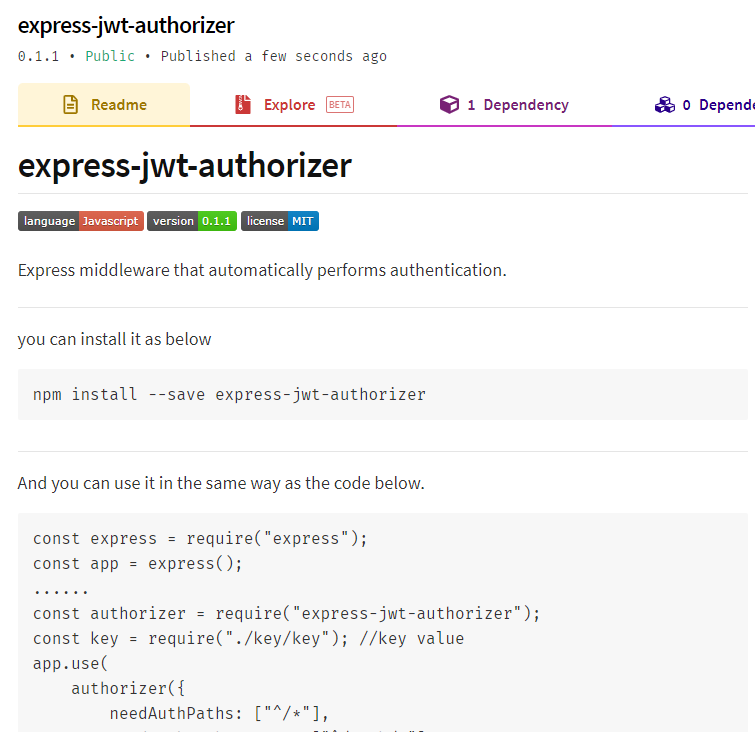Click the Readme document icon

tap(70, 105)
